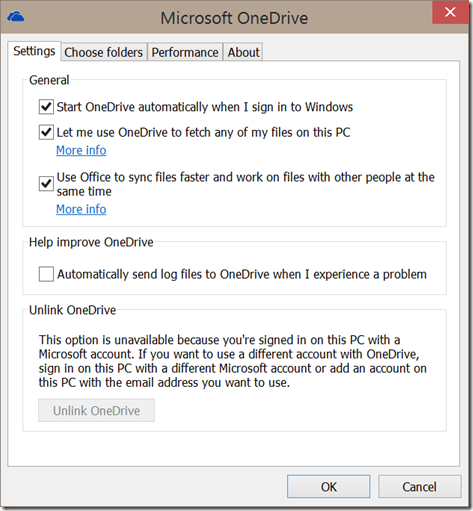Confirm settings with the OK button
473x511 pixels.
click(x=329, y=487)
